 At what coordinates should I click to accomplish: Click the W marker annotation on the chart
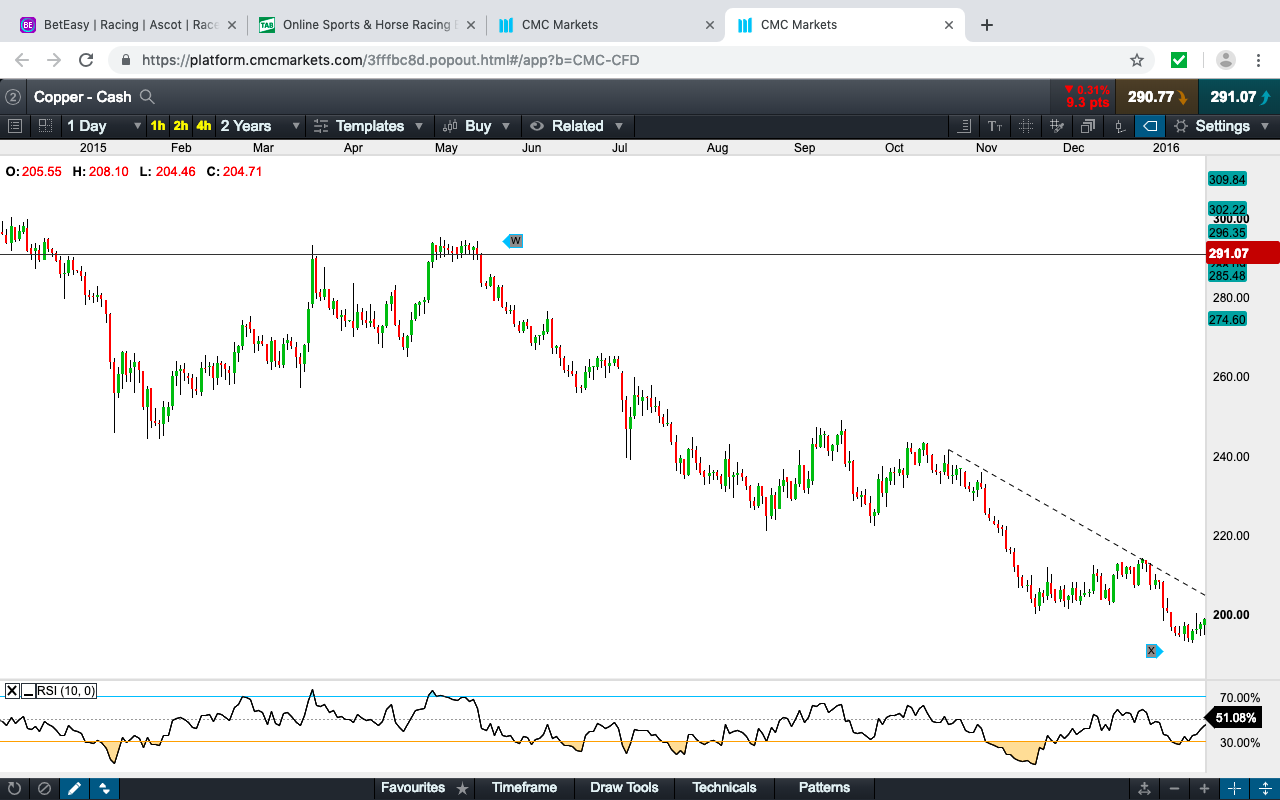tap(513, 240)
